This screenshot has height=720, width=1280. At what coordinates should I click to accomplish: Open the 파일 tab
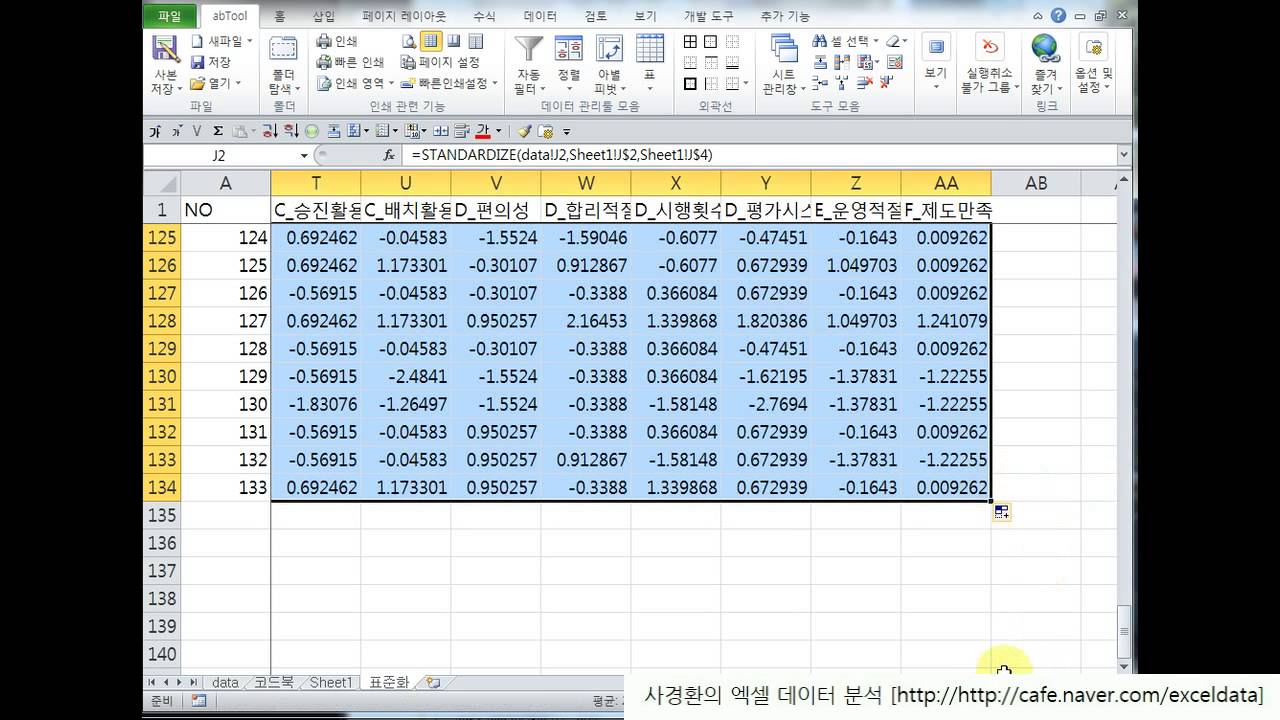pyautogui.click(x=169, y=16)
